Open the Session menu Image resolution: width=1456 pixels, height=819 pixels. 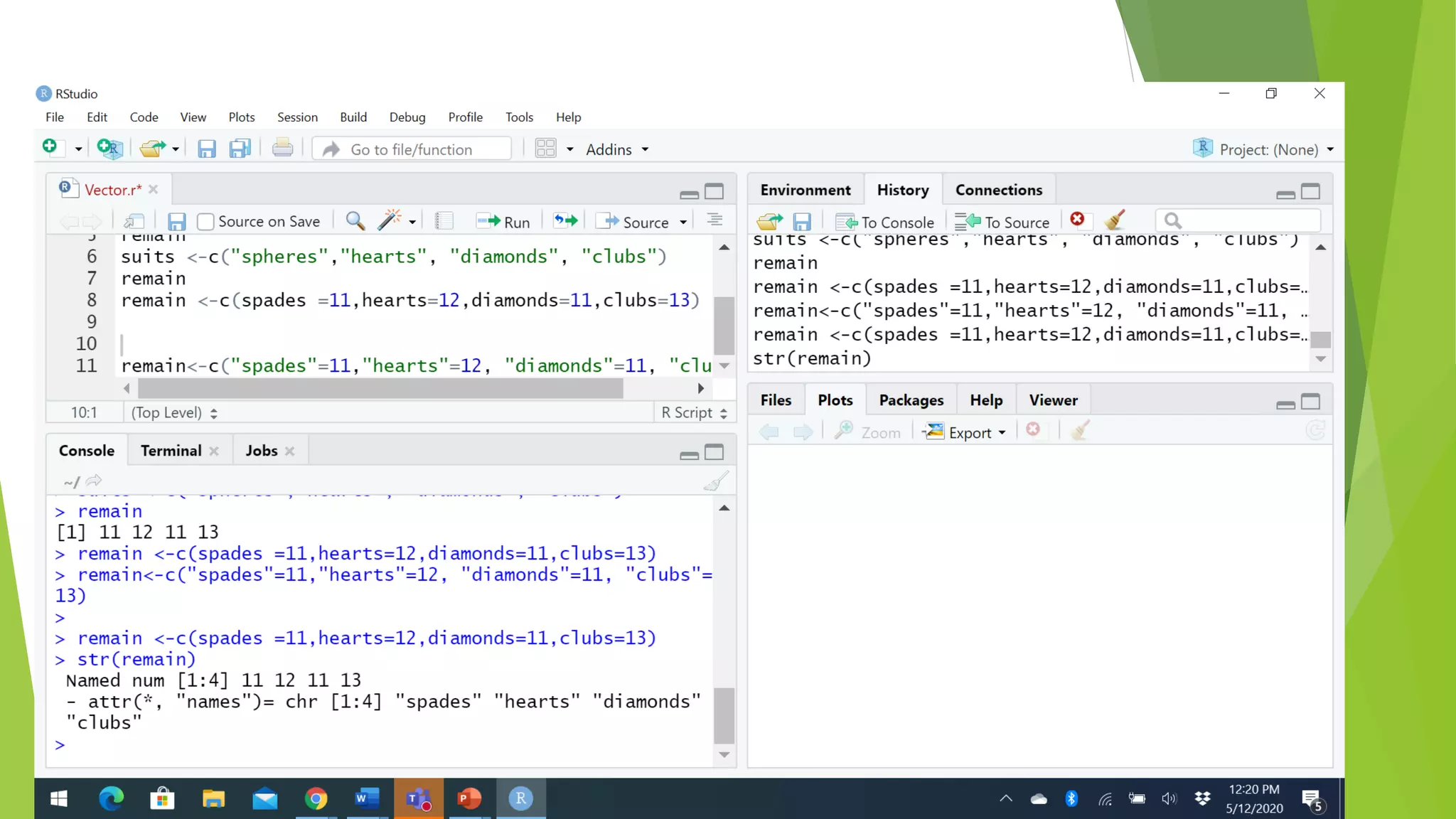297,117
